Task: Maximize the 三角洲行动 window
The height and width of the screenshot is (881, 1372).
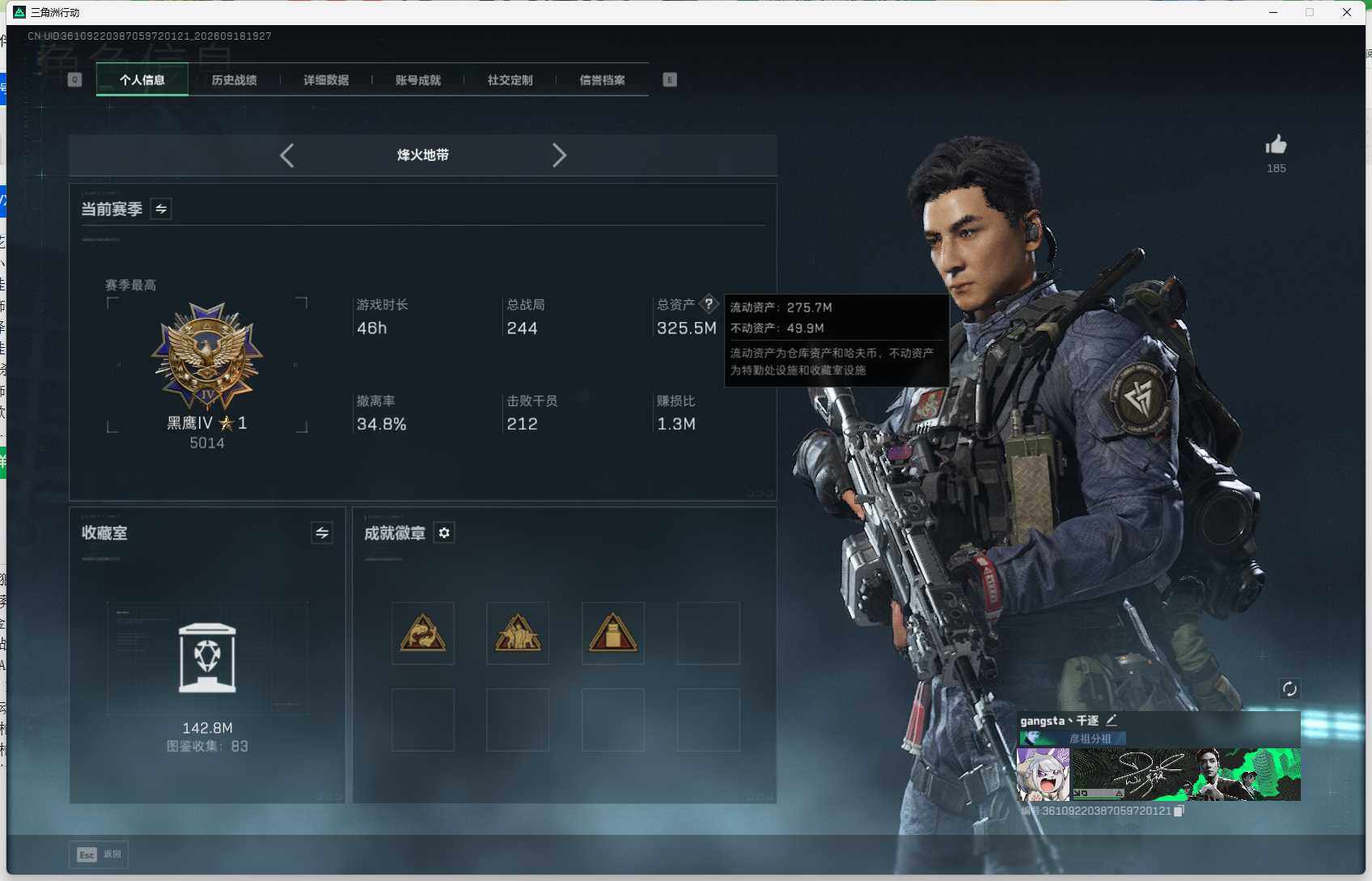Action: [1310, 12]
